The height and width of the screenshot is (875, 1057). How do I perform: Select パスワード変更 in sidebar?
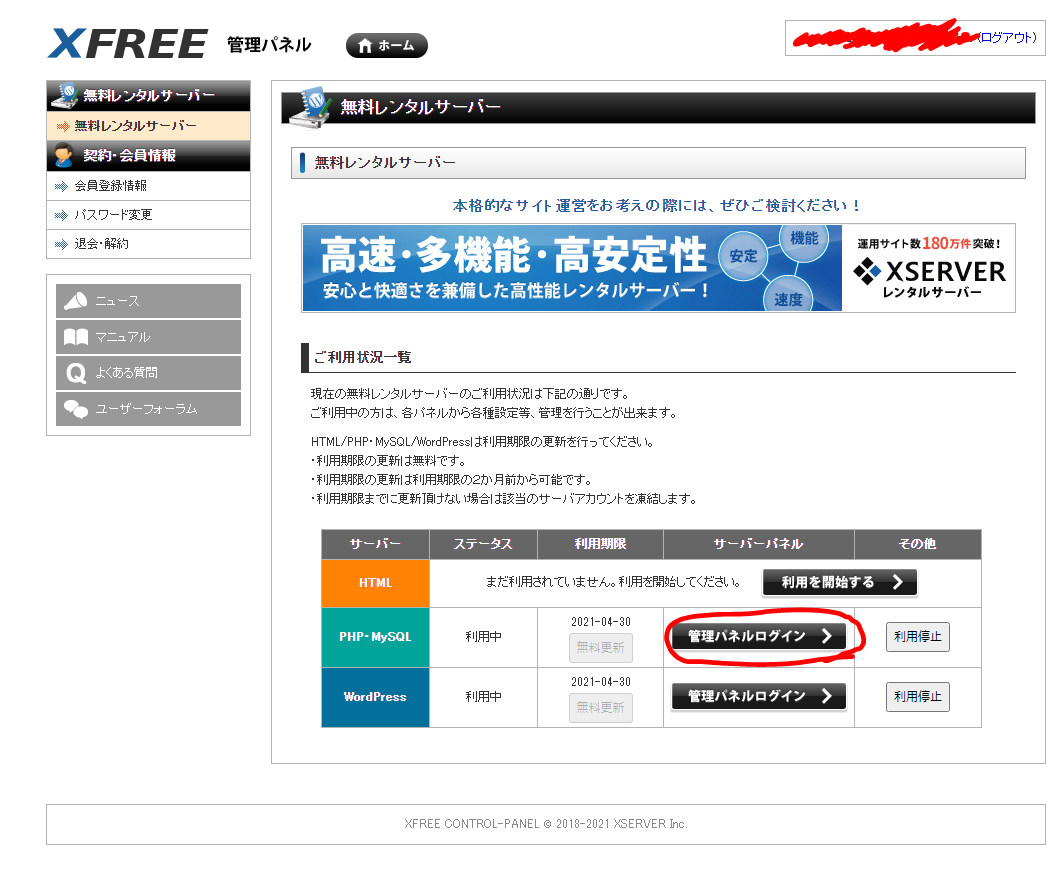tap(148, 215)
